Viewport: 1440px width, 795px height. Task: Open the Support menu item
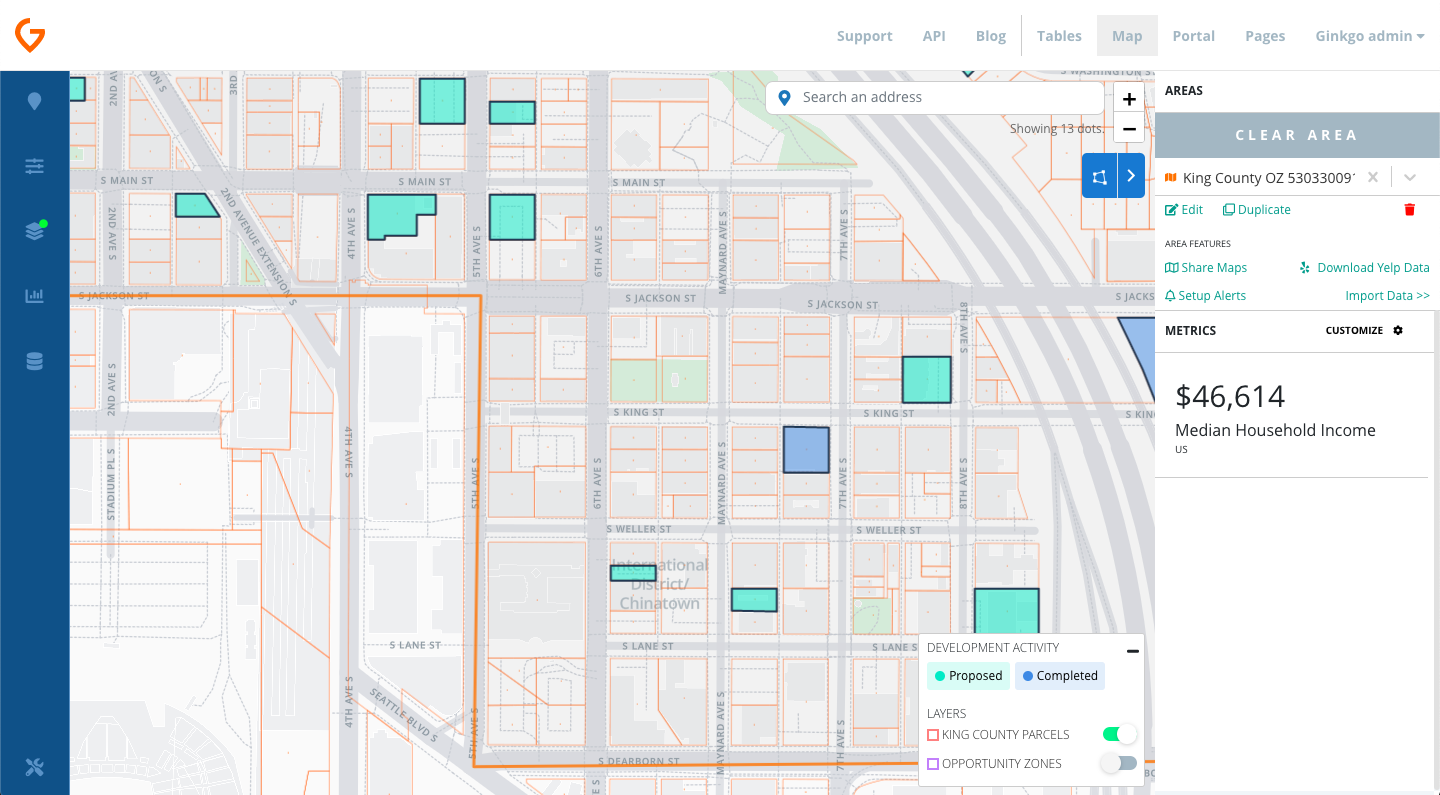[864, 36]
